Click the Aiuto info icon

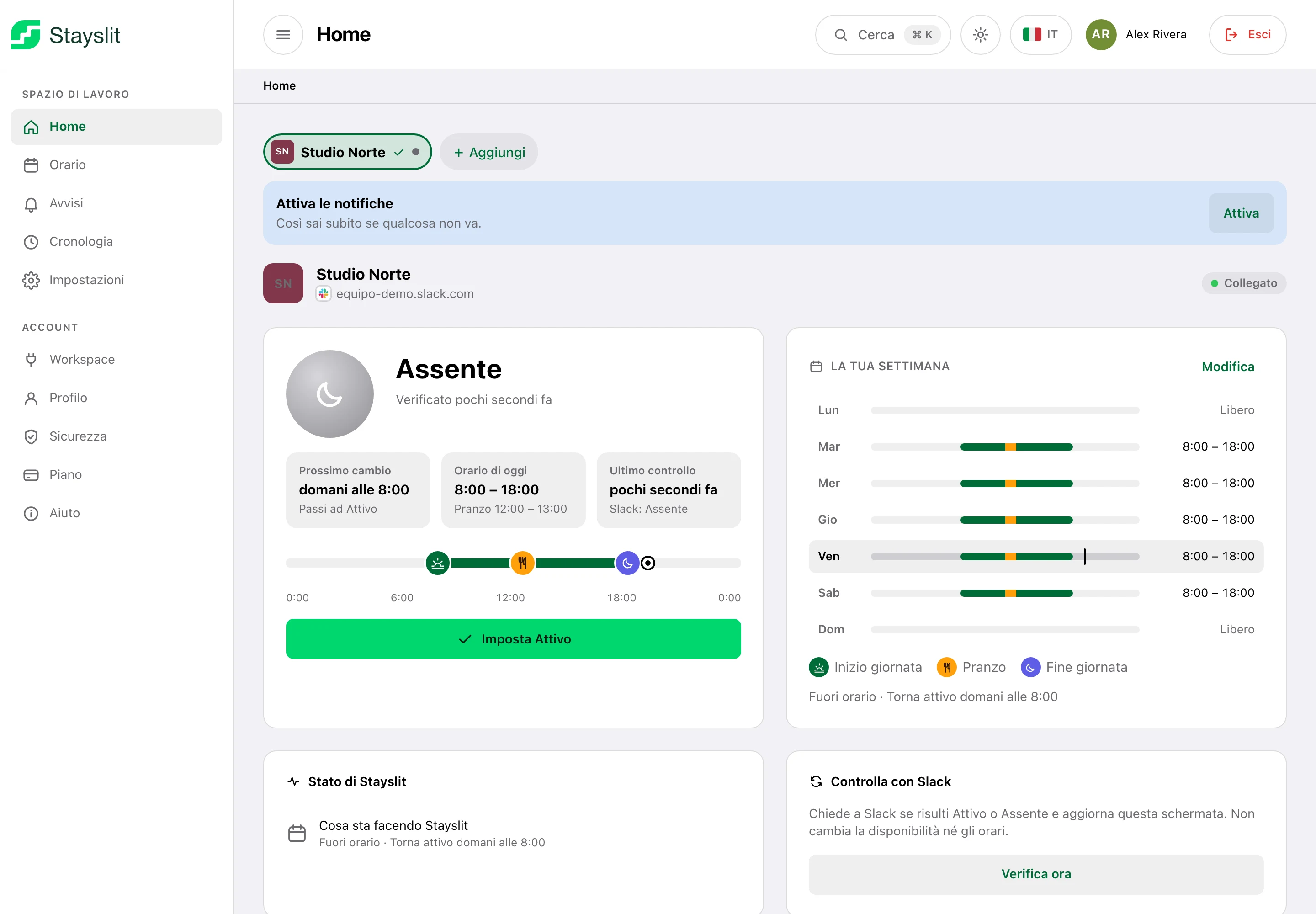tap(31, 514)
